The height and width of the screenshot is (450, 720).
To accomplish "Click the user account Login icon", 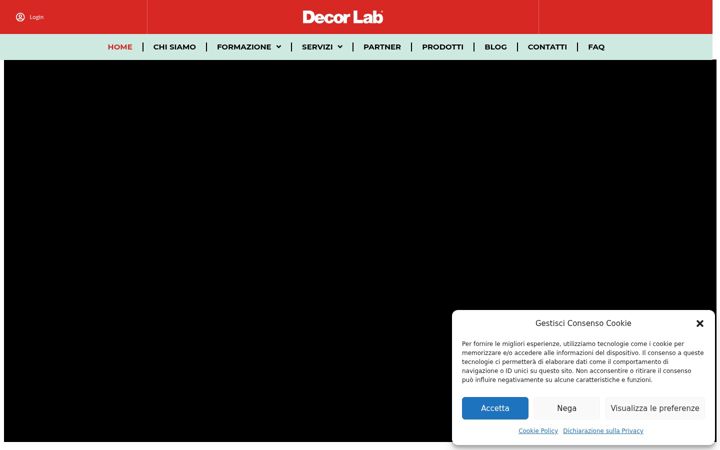I will 20,17.
